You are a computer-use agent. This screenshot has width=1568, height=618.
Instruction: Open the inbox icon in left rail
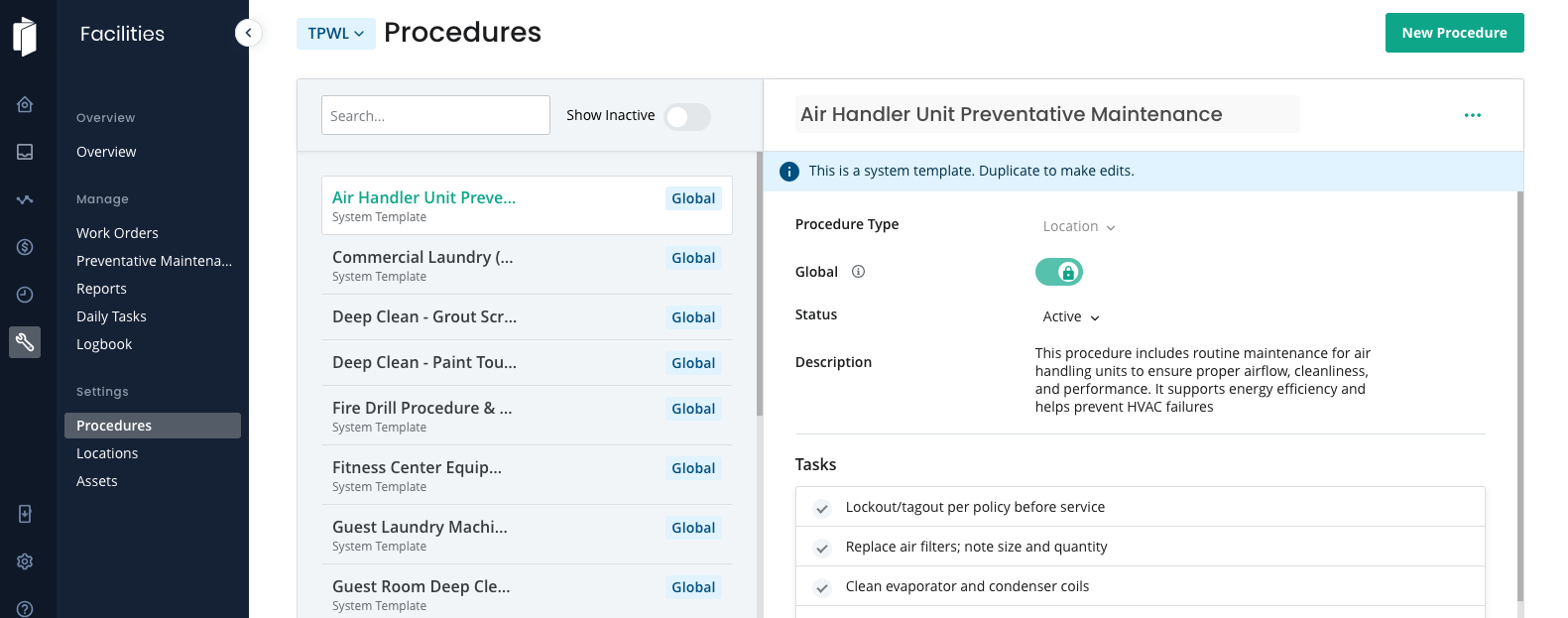(25, 152)
